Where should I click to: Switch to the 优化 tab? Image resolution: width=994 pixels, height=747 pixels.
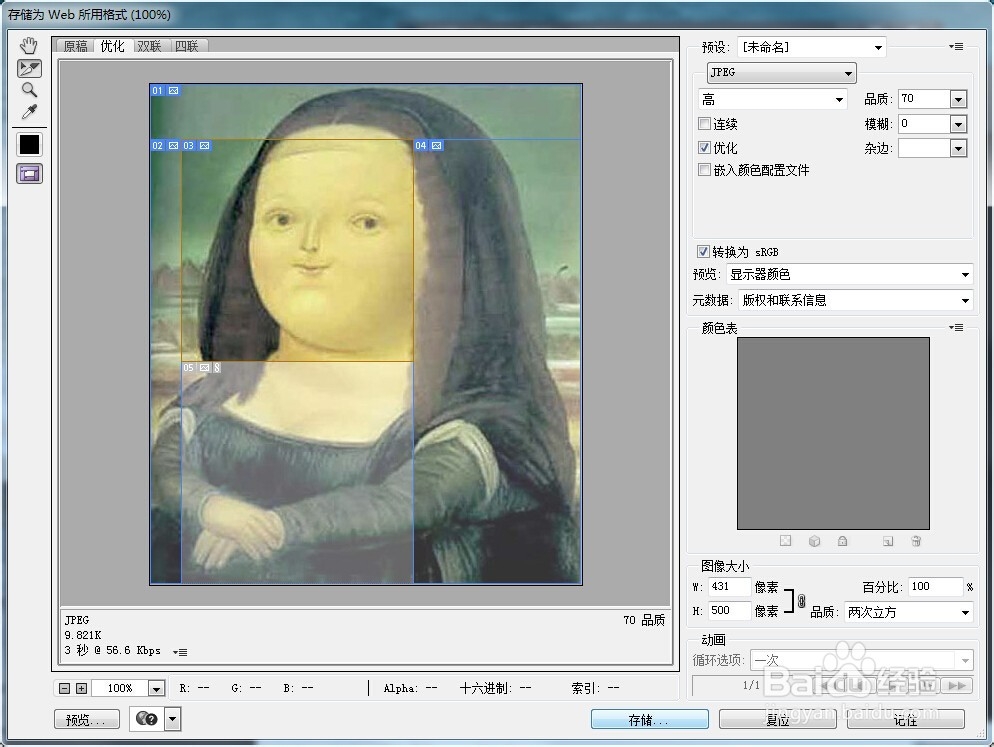[112, 46]
